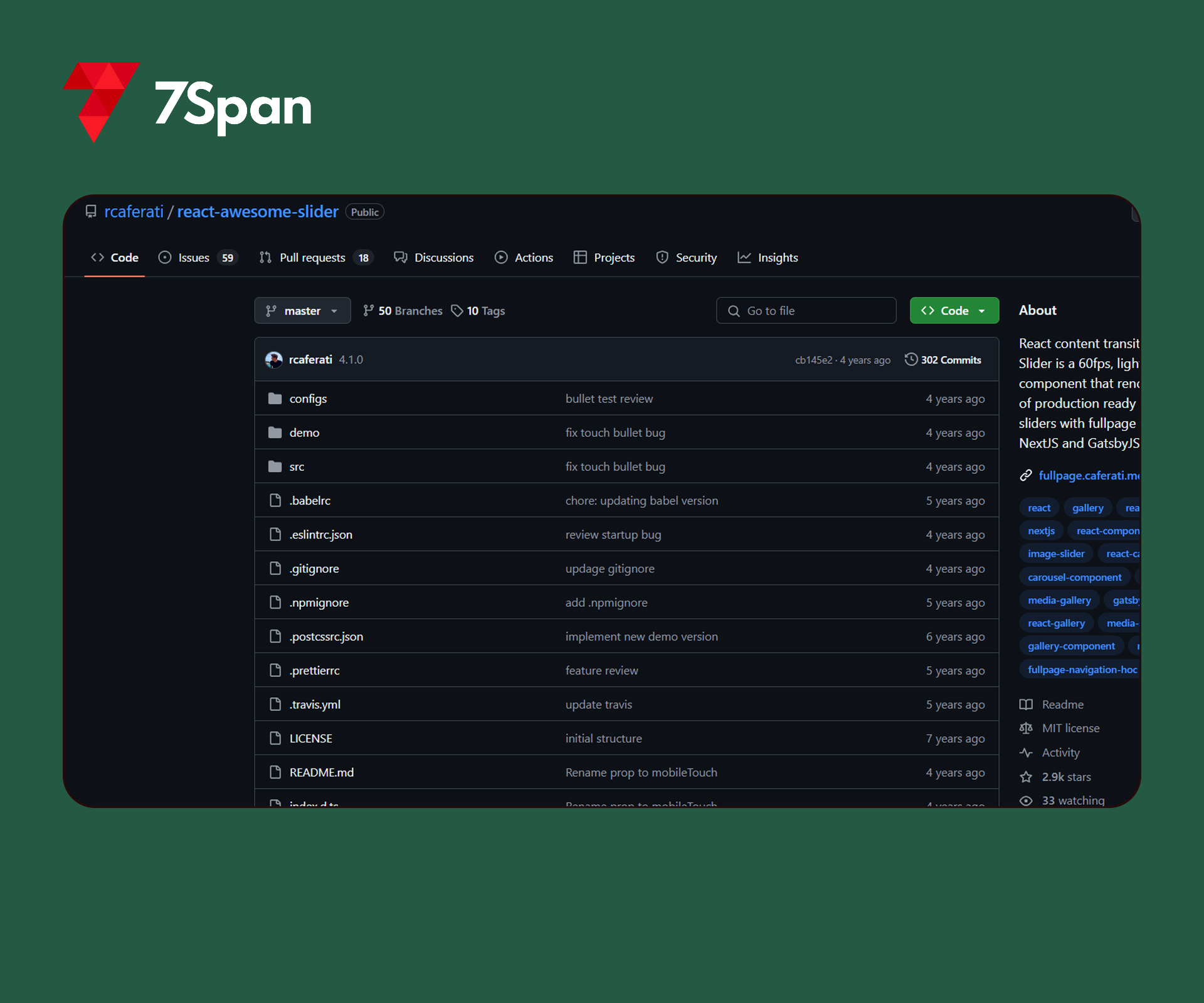Click the star icon beside 2.9k stars
The width and height of the screenshot is (1204, 1003).
[x=1026, y=777]
